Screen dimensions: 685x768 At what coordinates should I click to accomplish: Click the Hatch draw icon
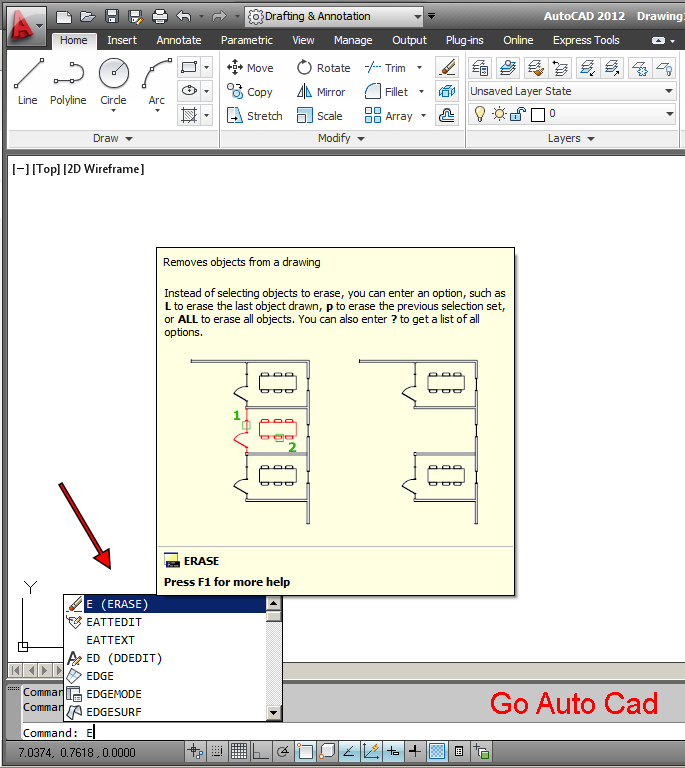click(x=189, y=115)
